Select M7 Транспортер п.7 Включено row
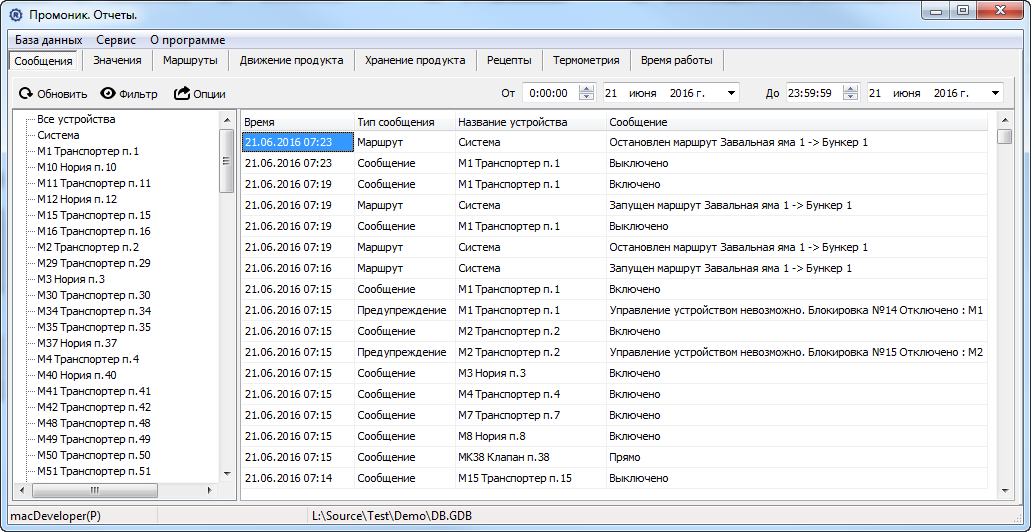The height and width of the screenshot is (532, 1031). tap(614, 415)
